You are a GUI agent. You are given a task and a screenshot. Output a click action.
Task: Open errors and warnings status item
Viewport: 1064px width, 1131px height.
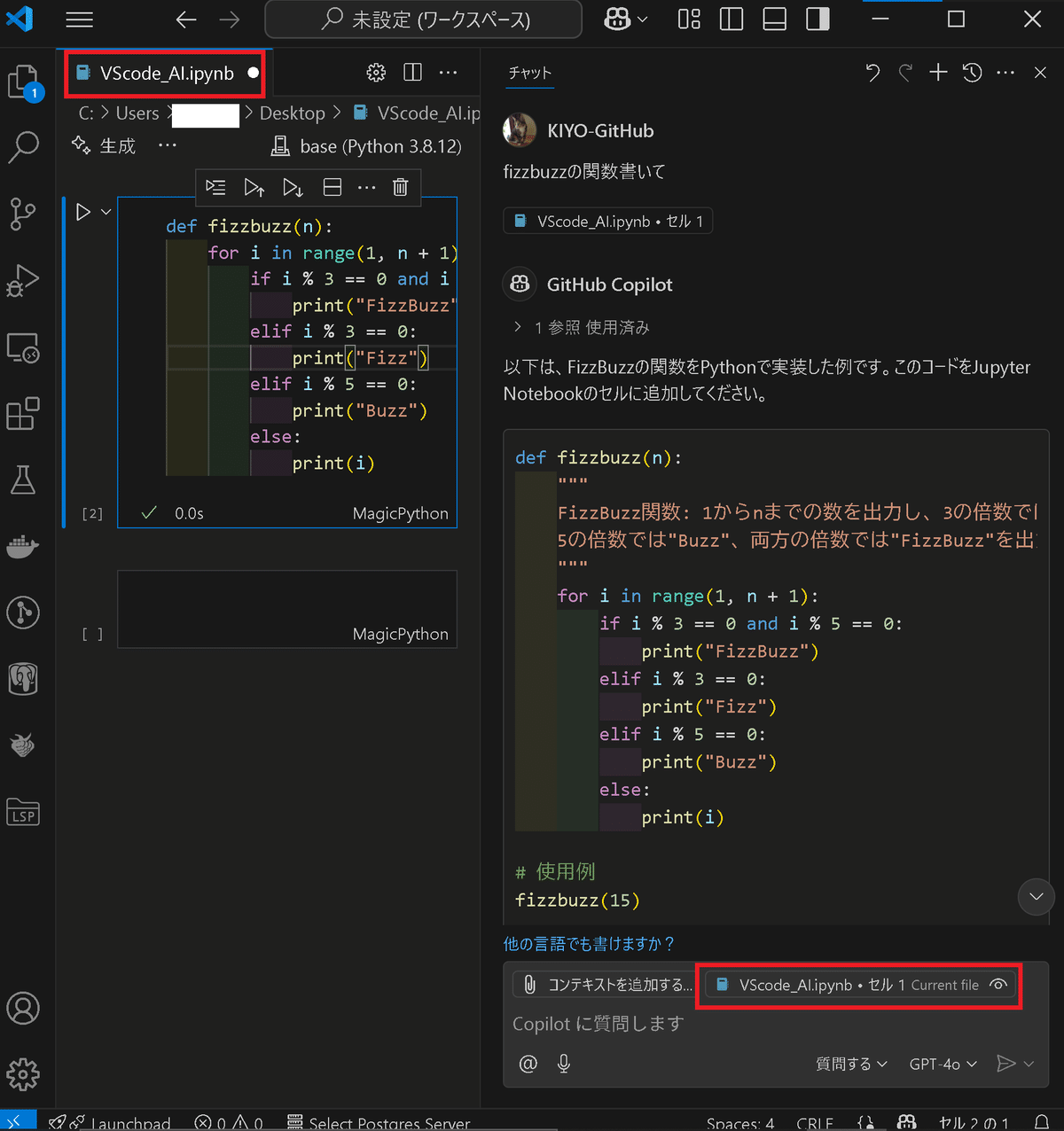(229, 1122)
